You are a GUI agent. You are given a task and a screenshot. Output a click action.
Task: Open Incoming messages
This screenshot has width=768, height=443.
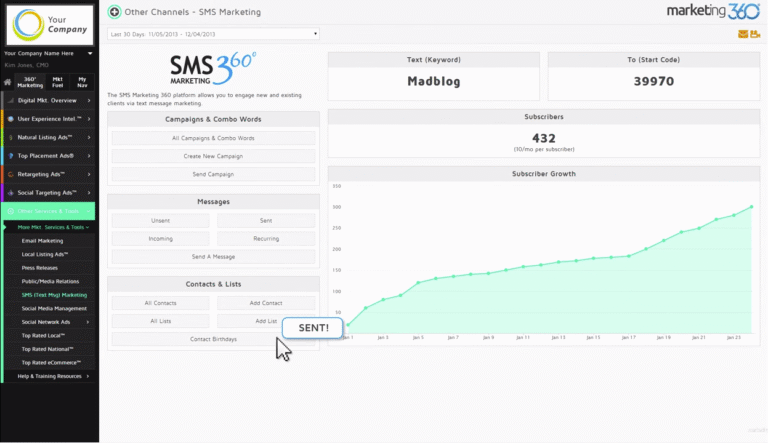(160, 239)
